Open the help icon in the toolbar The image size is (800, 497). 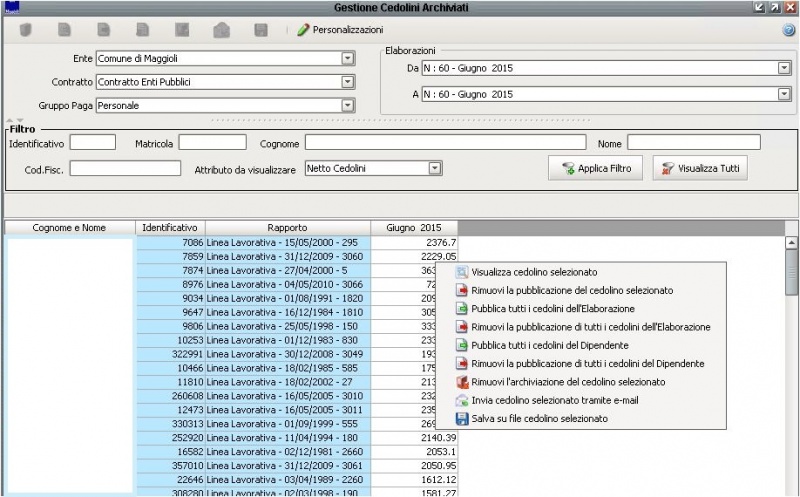pyautogui.click(x=787, y=31)
